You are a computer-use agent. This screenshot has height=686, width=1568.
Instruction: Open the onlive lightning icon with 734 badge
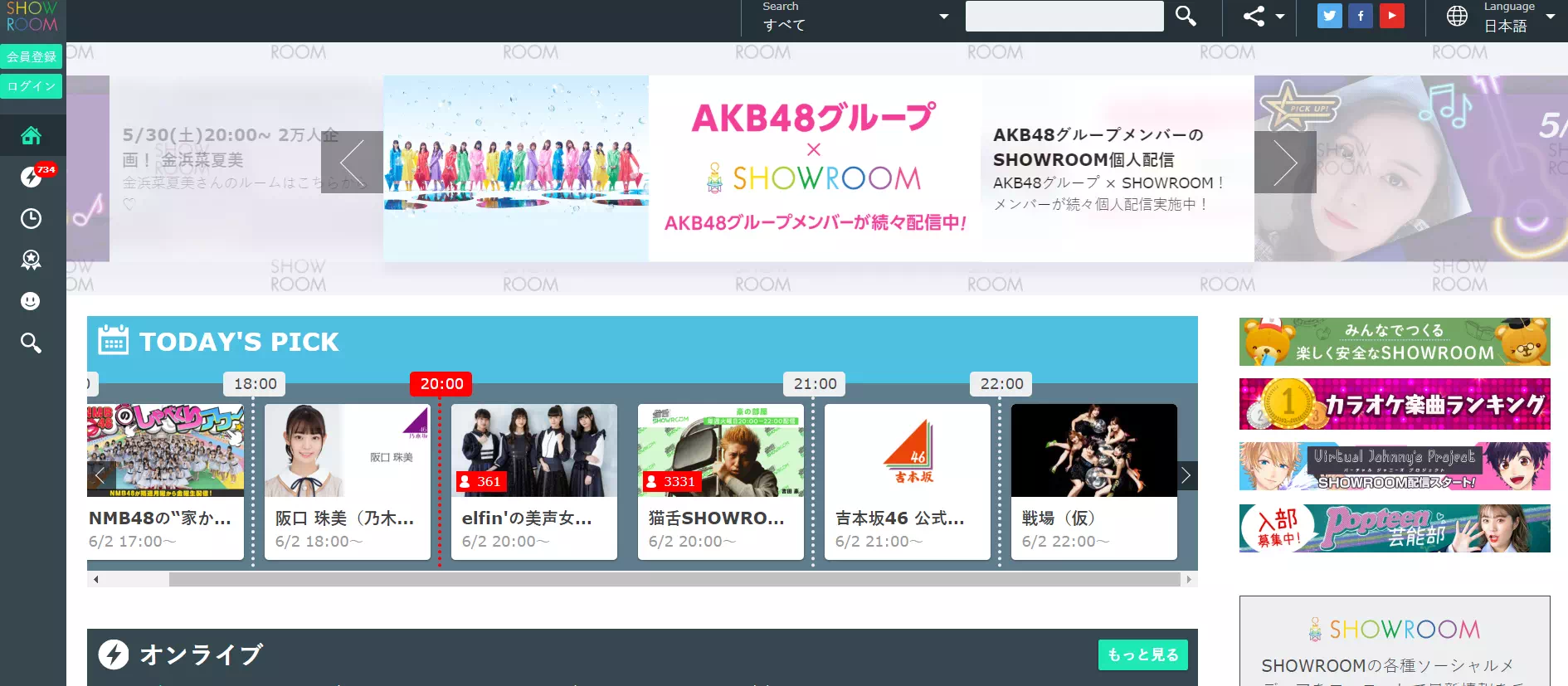click(x=31, y=177)
